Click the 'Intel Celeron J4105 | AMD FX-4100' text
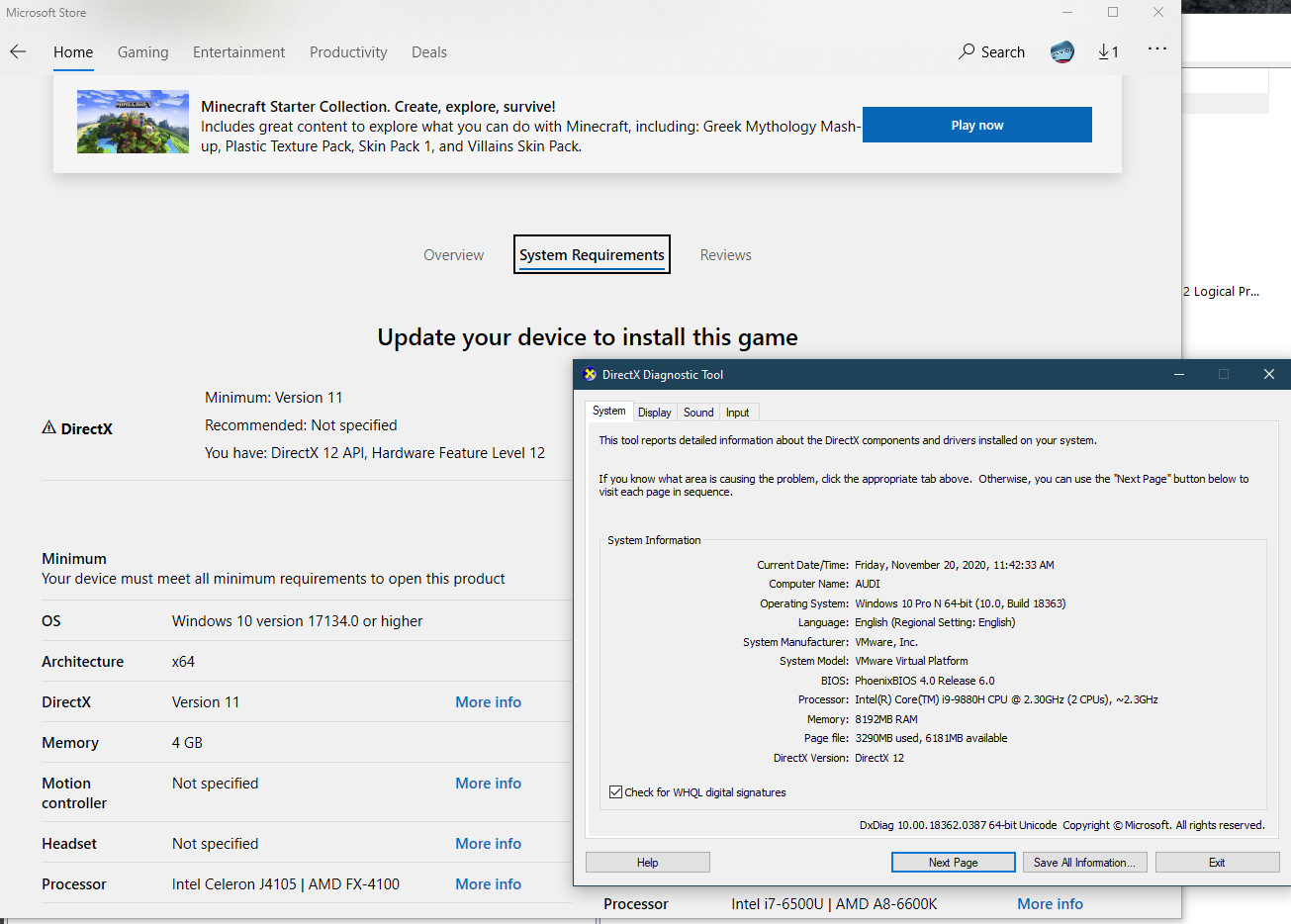The image size is (1291, 924). (286, 884)
